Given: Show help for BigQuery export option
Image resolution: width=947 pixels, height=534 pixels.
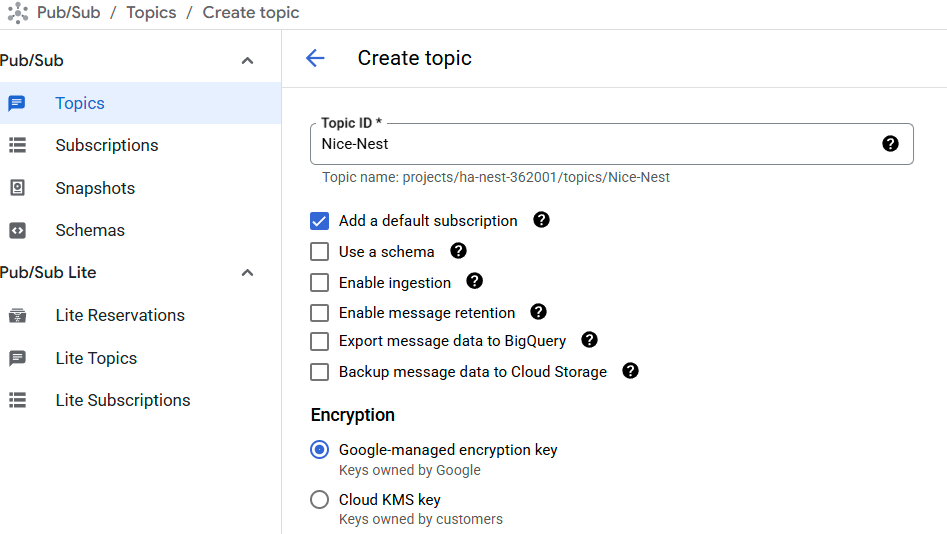Looking at the screenshot, I should click(589, 340).
